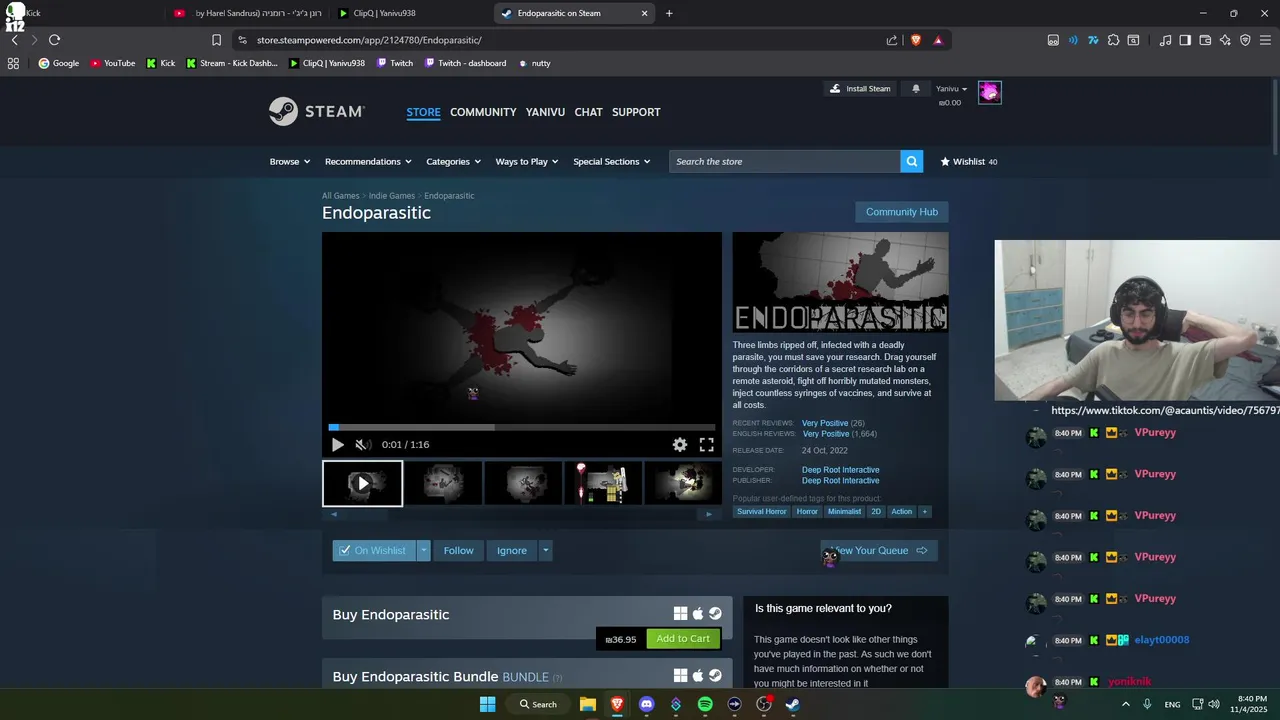The height and width of the screenshot is (720, 1280).
Task: Open the Indie Games breadcrumb
Action: [x=392, y=196]
